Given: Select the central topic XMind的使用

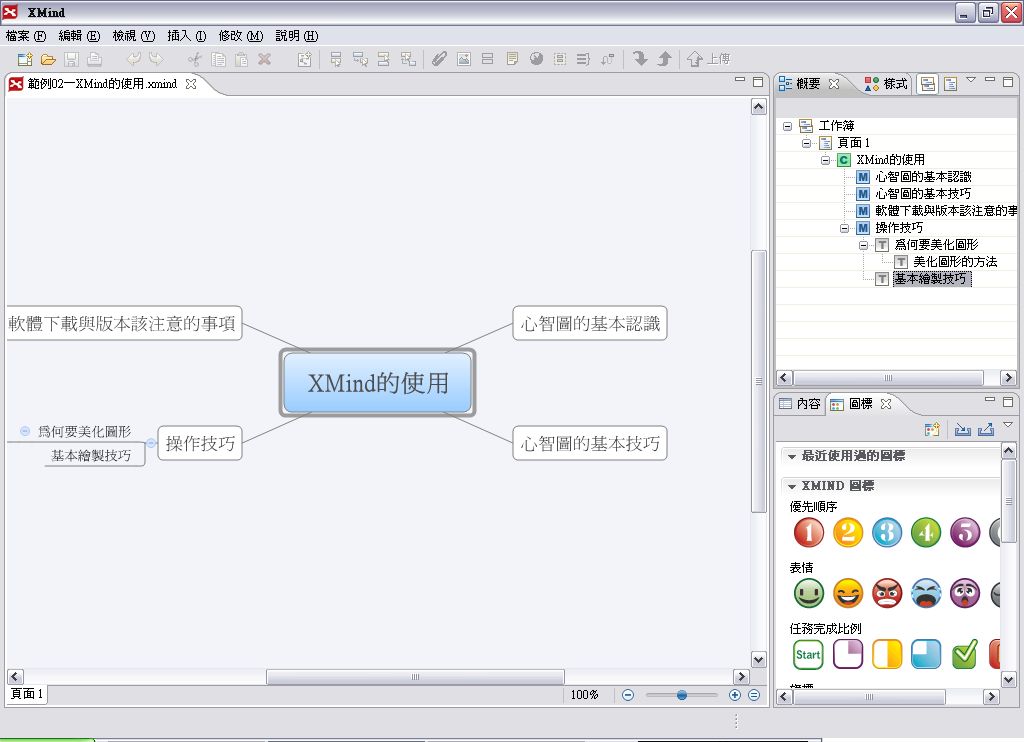Looking at the screenshot, I should 377,383.
